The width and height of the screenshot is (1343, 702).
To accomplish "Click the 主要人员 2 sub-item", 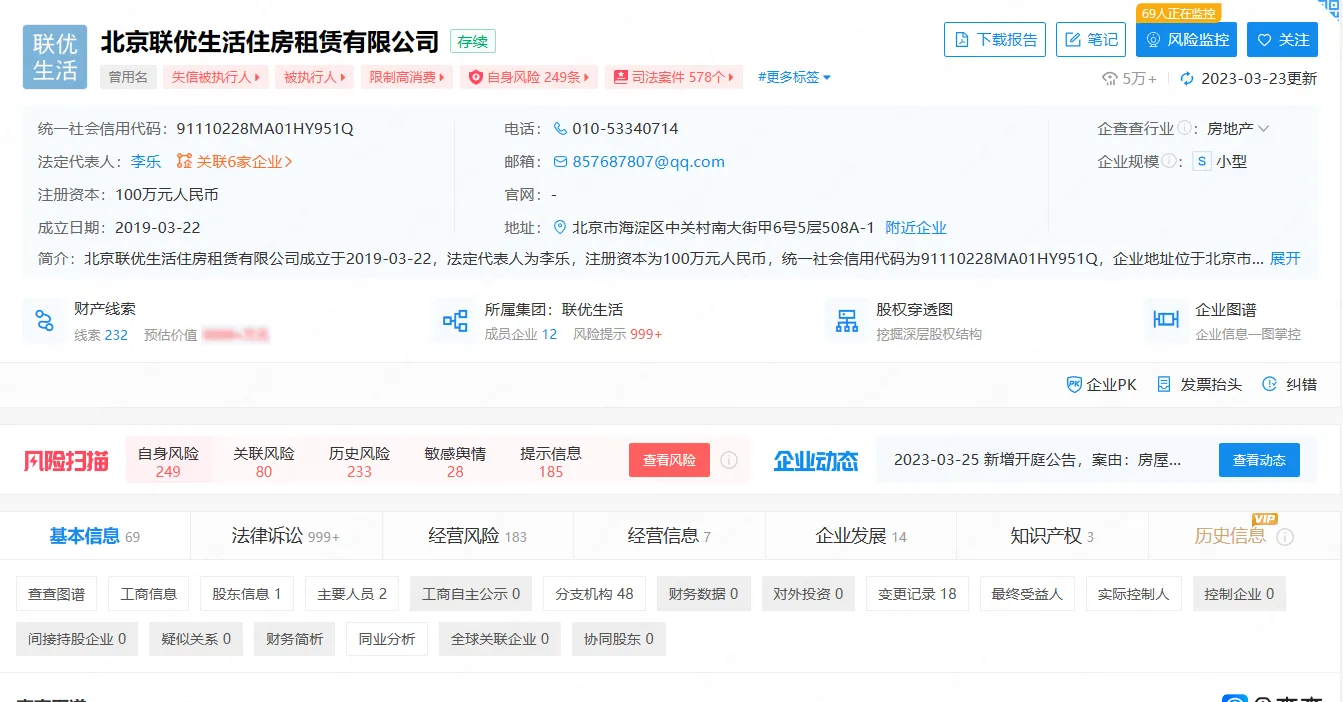I will (352, 594).
